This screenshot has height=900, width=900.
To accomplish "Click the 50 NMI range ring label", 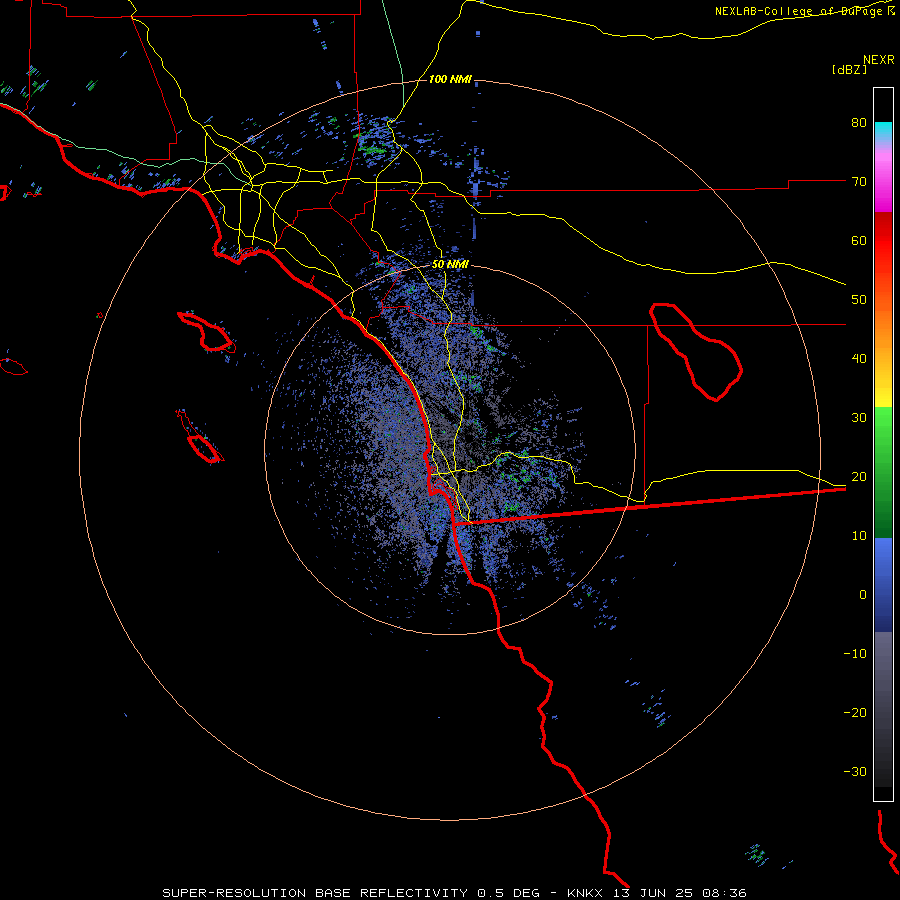I will click(x=450, y=265).
